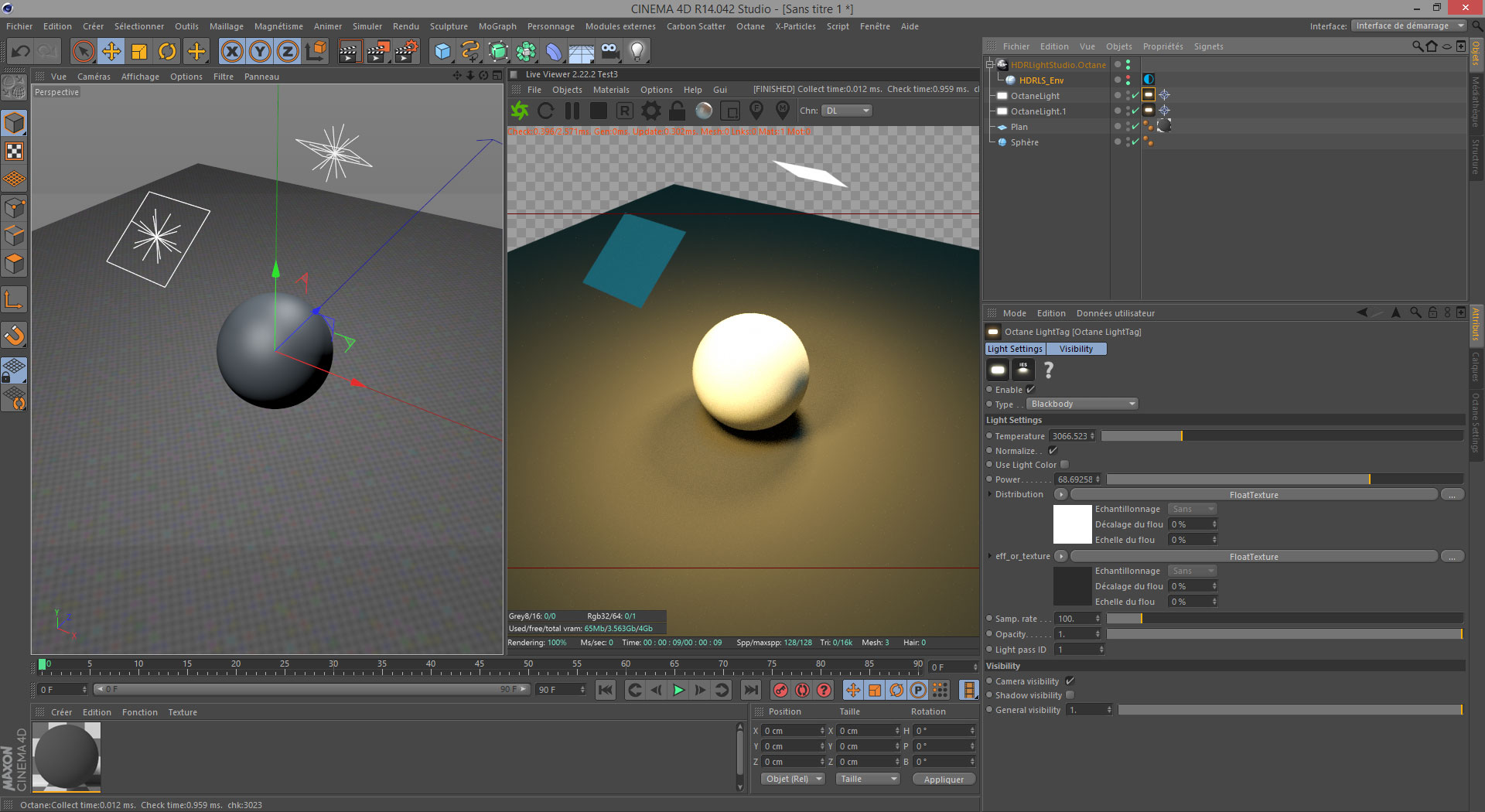Toggle the green check for OctaneLight object
The image size is (1485, 812).
[1135, 96]
